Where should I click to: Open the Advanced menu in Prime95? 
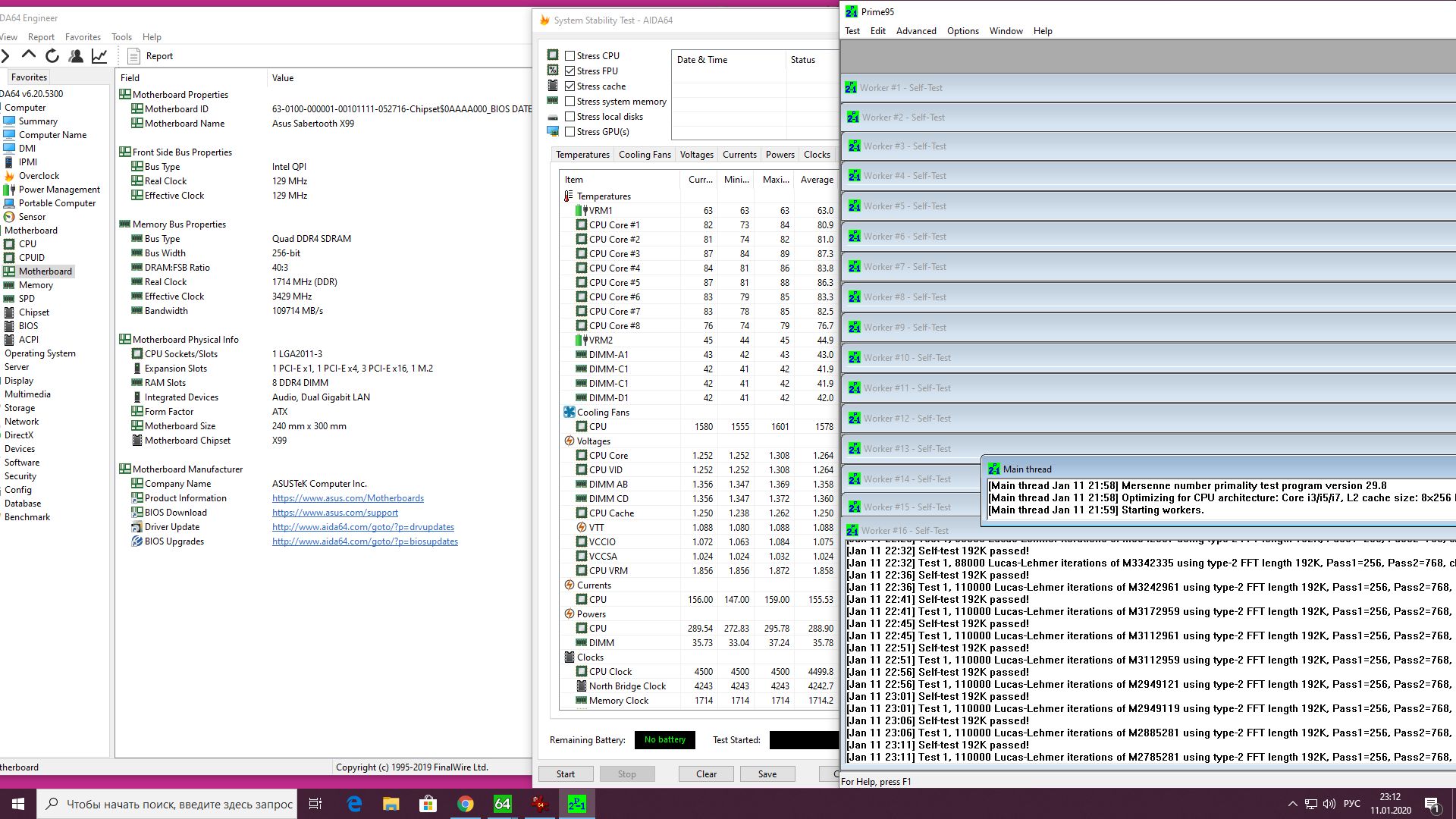click(x=915, y=31)
